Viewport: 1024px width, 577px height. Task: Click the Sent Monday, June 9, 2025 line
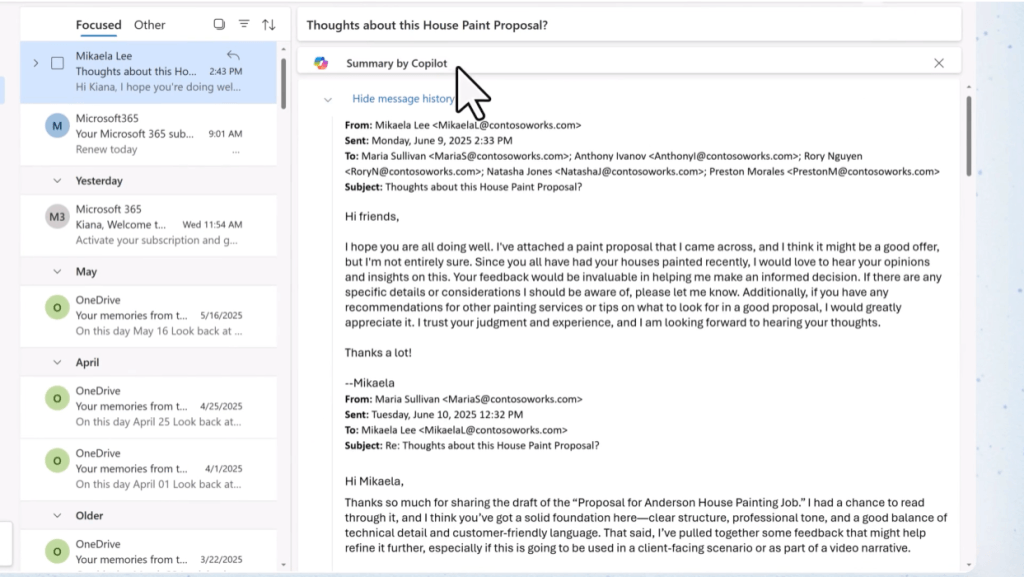point(428,140)
